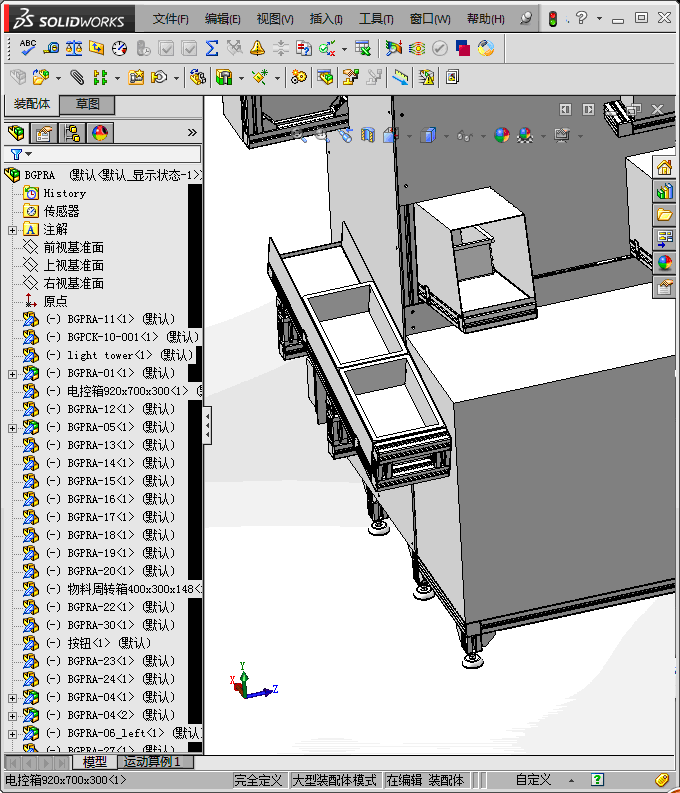Open the Reference Geometry tool
Viewport: 680px width, 793px height.
260,77
